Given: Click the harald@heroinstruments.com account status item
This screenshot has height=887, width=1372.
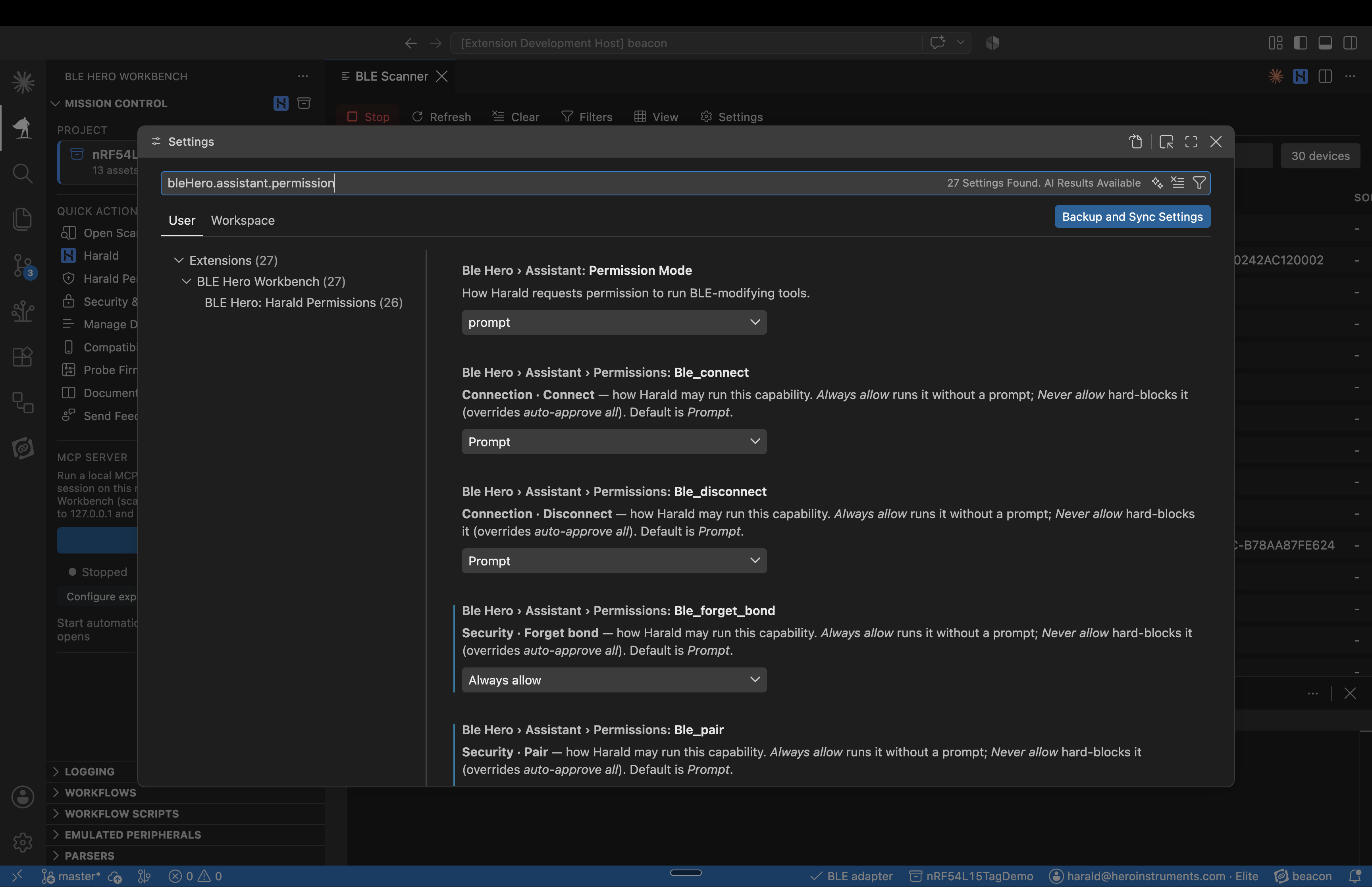Looking at the screenshot, I should coord(1154,877).
